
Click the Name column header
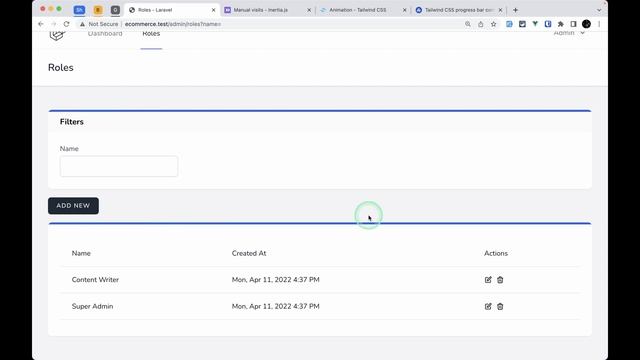pos(81,253)
